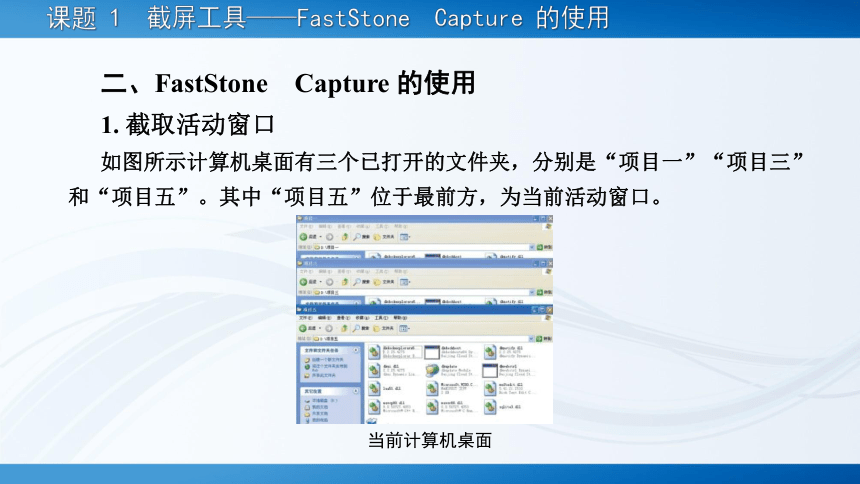Open Back history dropdown arrow in 项目五 window
The width and height of the screenshot is (860, 484).
click(x=320, y=328)
